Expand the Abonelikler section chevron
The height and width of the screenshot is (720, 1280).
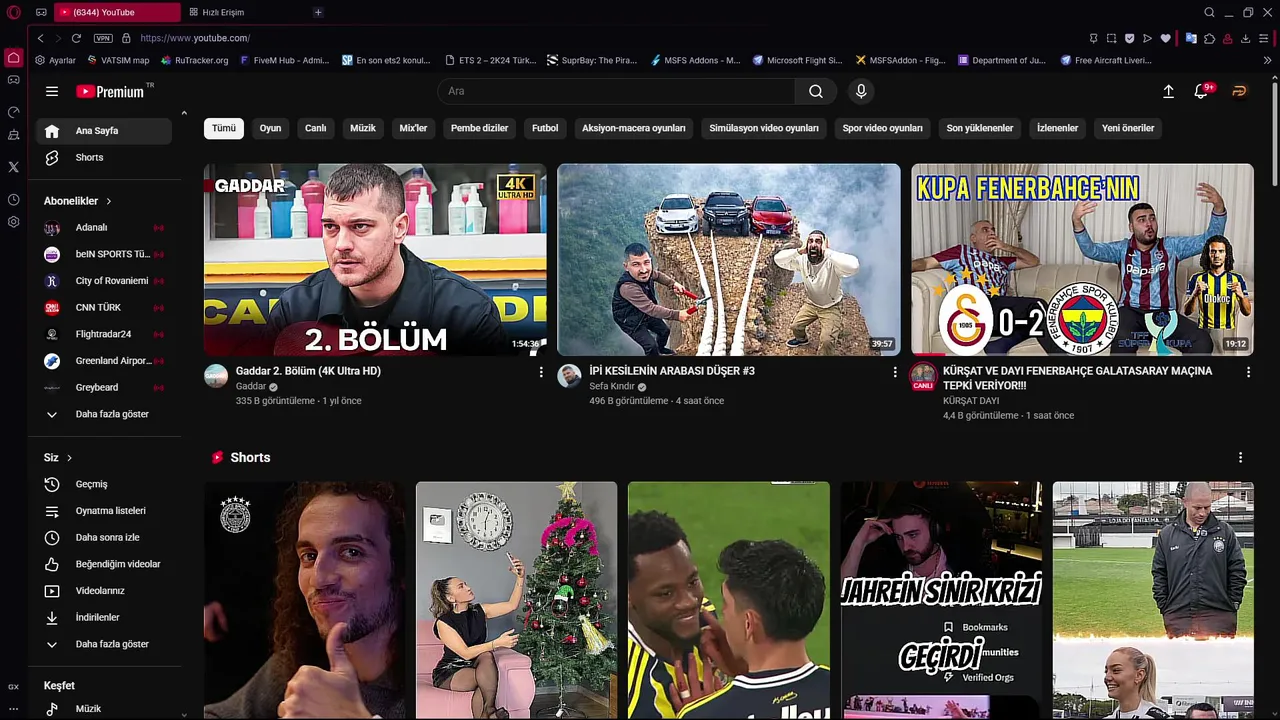108,201
